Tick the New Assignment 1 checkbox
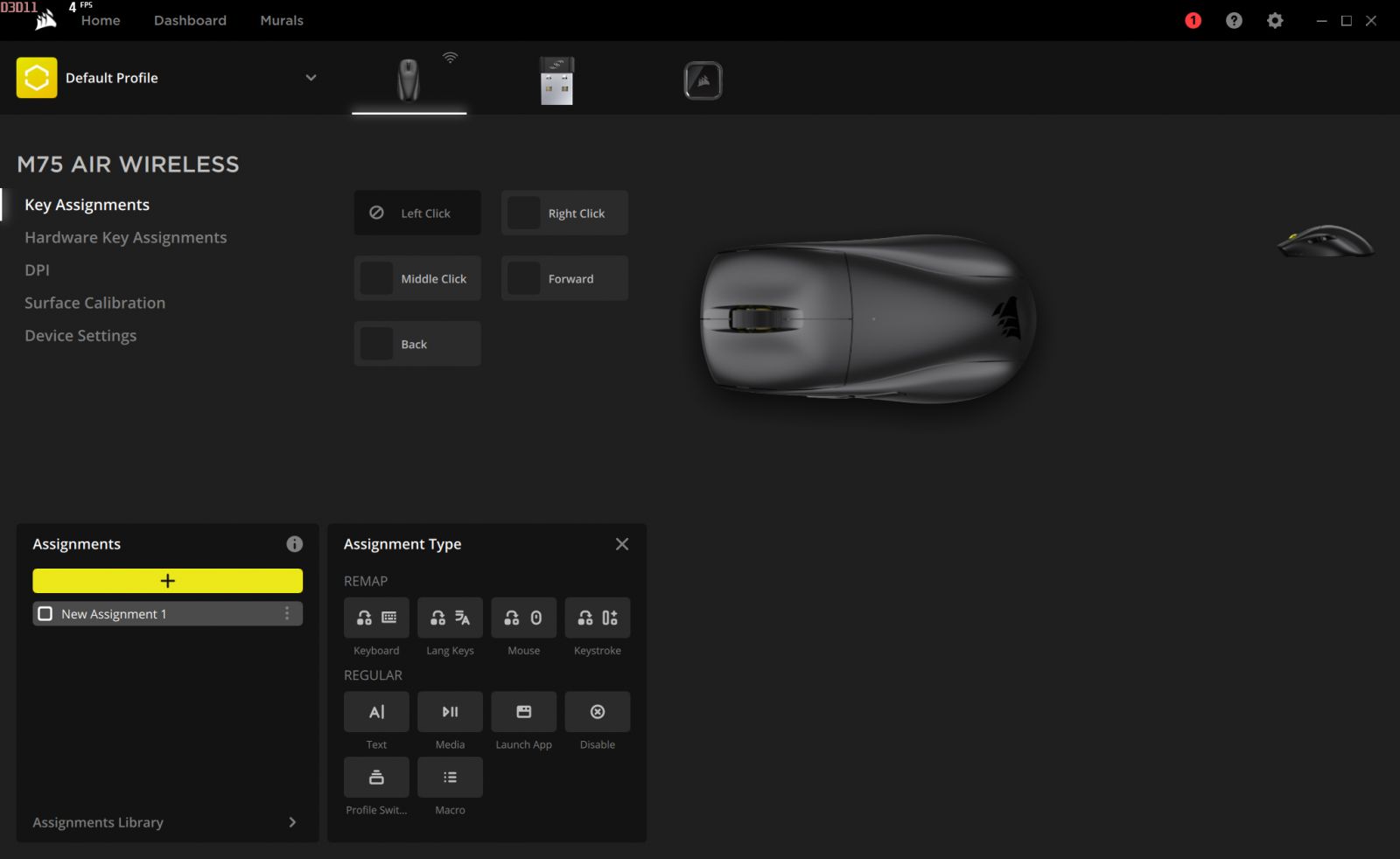The image size is (1400, 859). (x=45, y=614)
